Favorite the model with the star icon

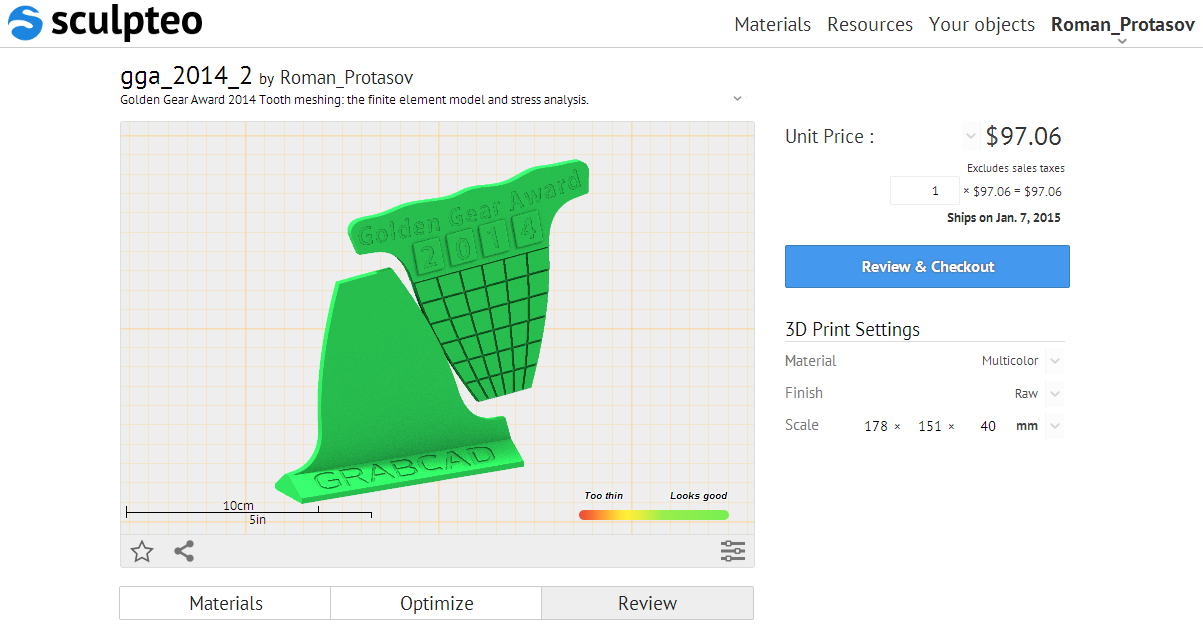142,551
